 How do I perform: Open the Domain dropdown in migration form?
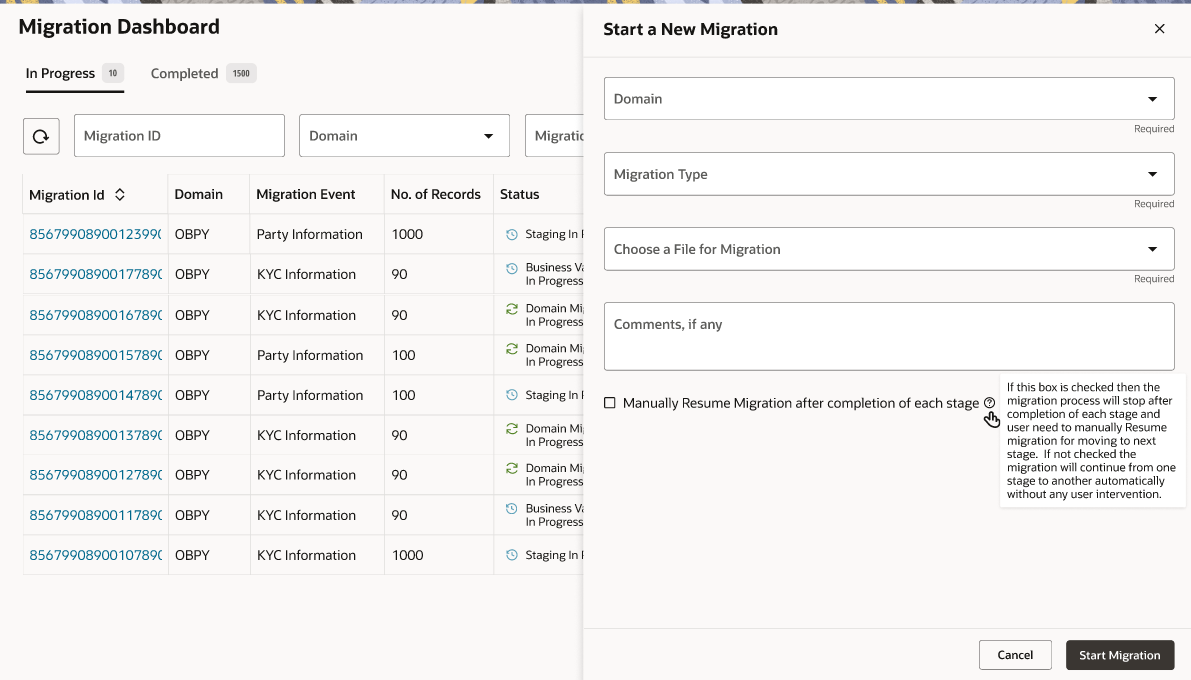coord(888,99)
